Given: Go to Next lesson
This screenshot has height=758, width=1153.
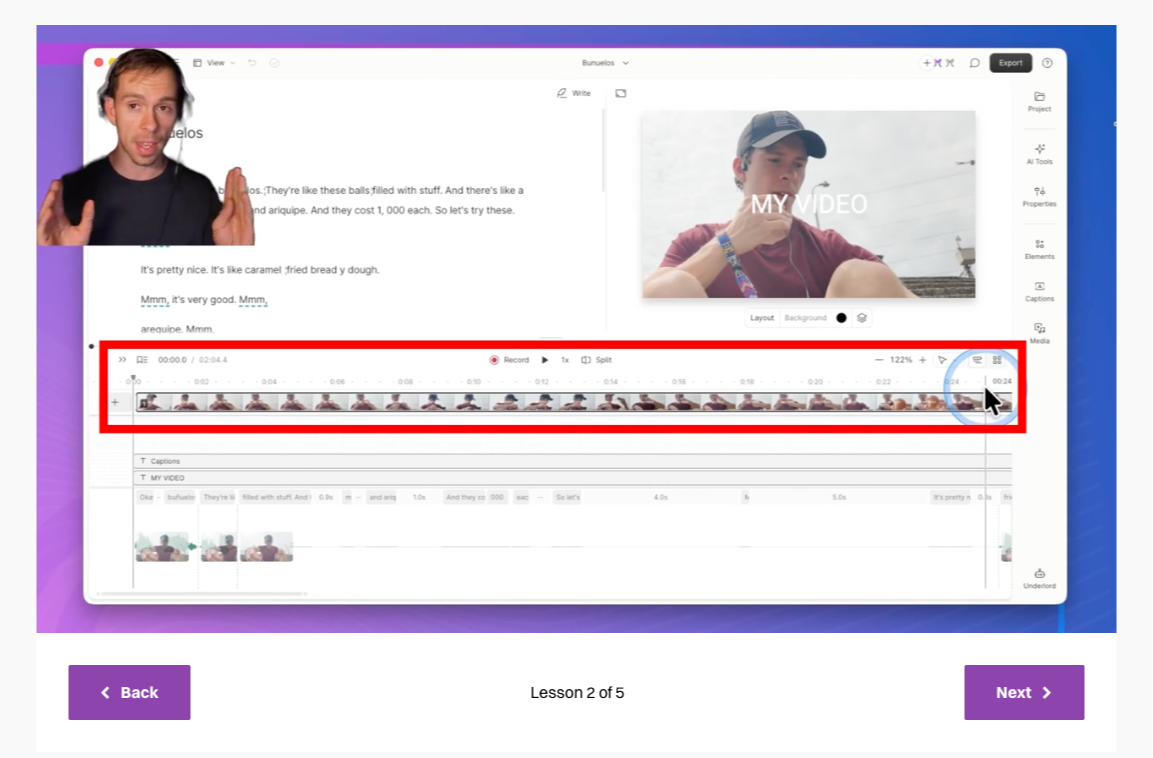Looking at the screenshot, I should coord(1024,693).
